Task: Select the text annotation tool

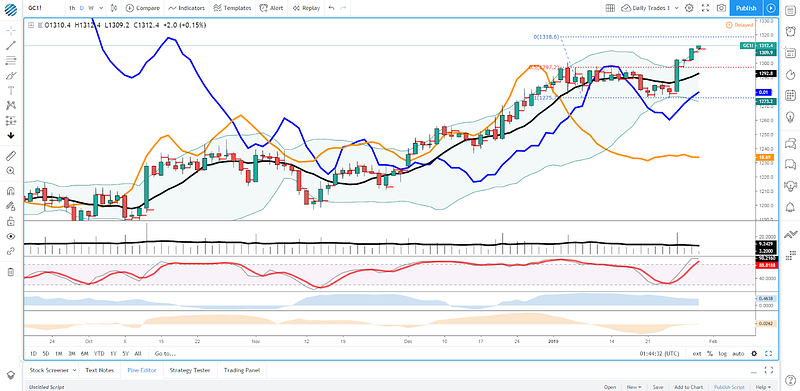Action: click(x=11, y=90)
